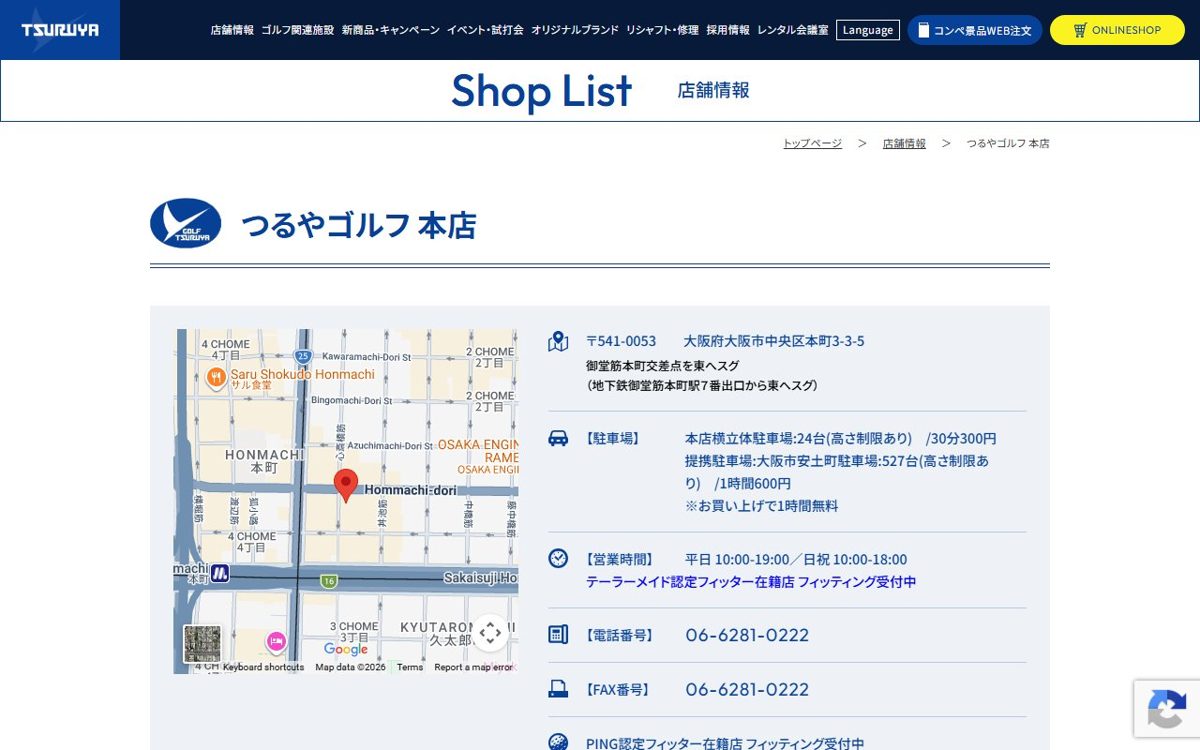Click the globe icon beside PING認定フィッター
Image resolution: width=1200 pixels, height=750 pixels.
pos(558,743)
